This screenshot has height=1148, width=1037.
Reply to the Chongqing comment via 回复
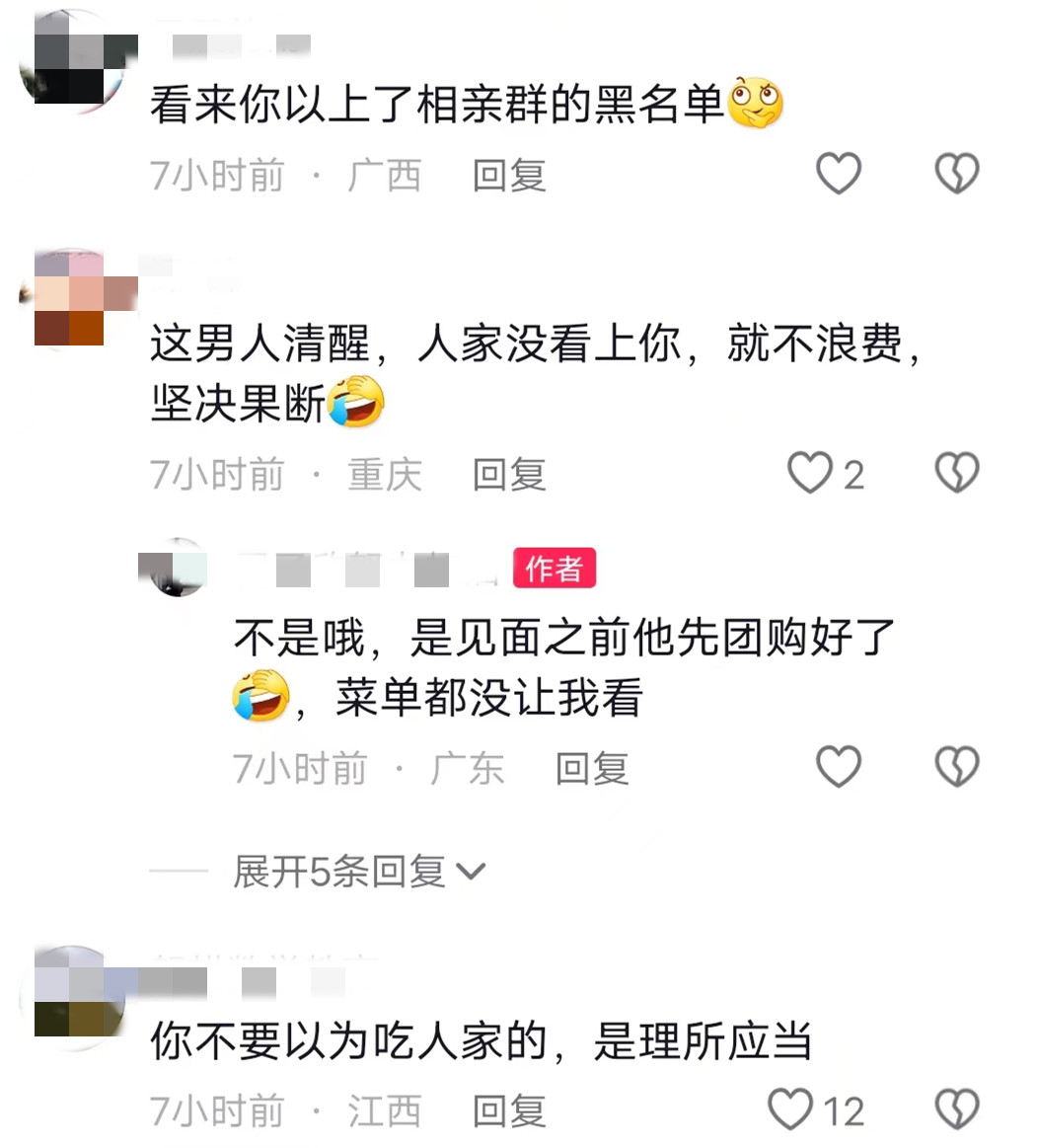point(509,475)
